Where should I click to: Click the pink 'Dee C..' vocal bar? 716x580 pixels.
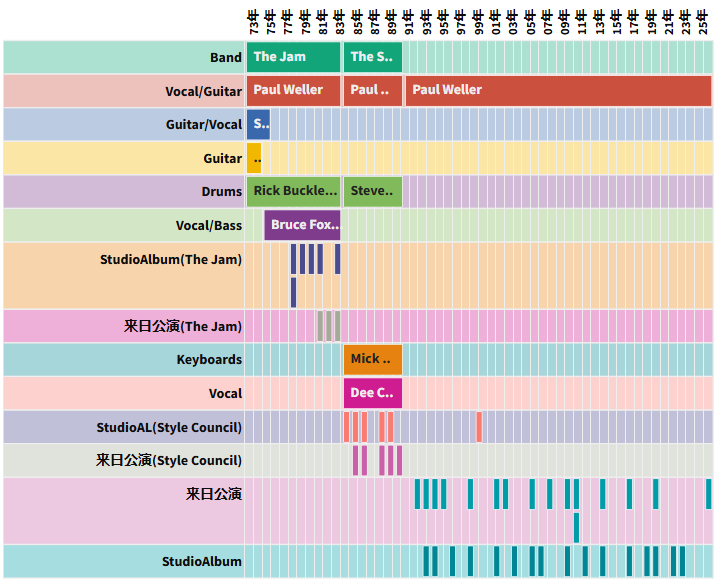[x=372, y=393]
